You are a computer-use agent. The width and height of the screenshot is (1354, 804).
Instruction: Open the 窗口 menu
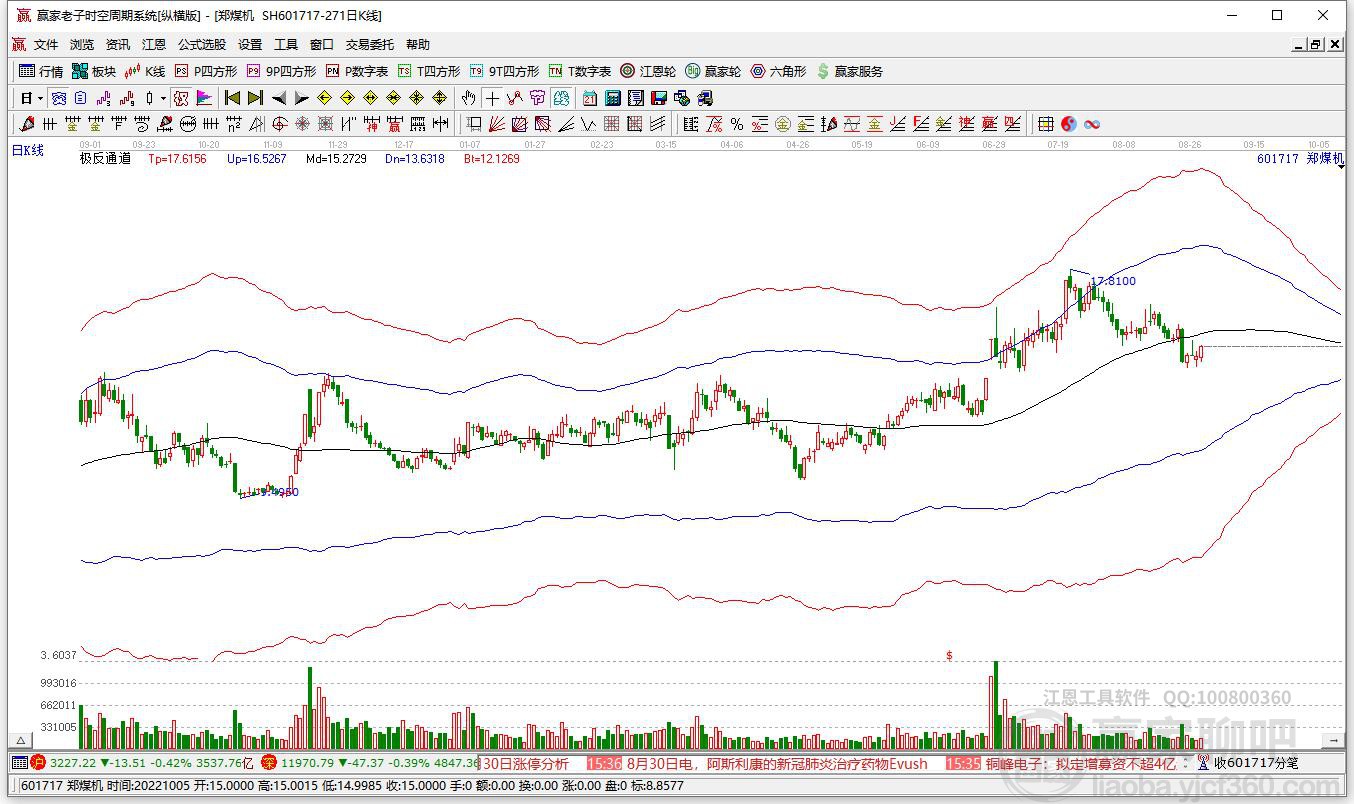coord(322,45)
